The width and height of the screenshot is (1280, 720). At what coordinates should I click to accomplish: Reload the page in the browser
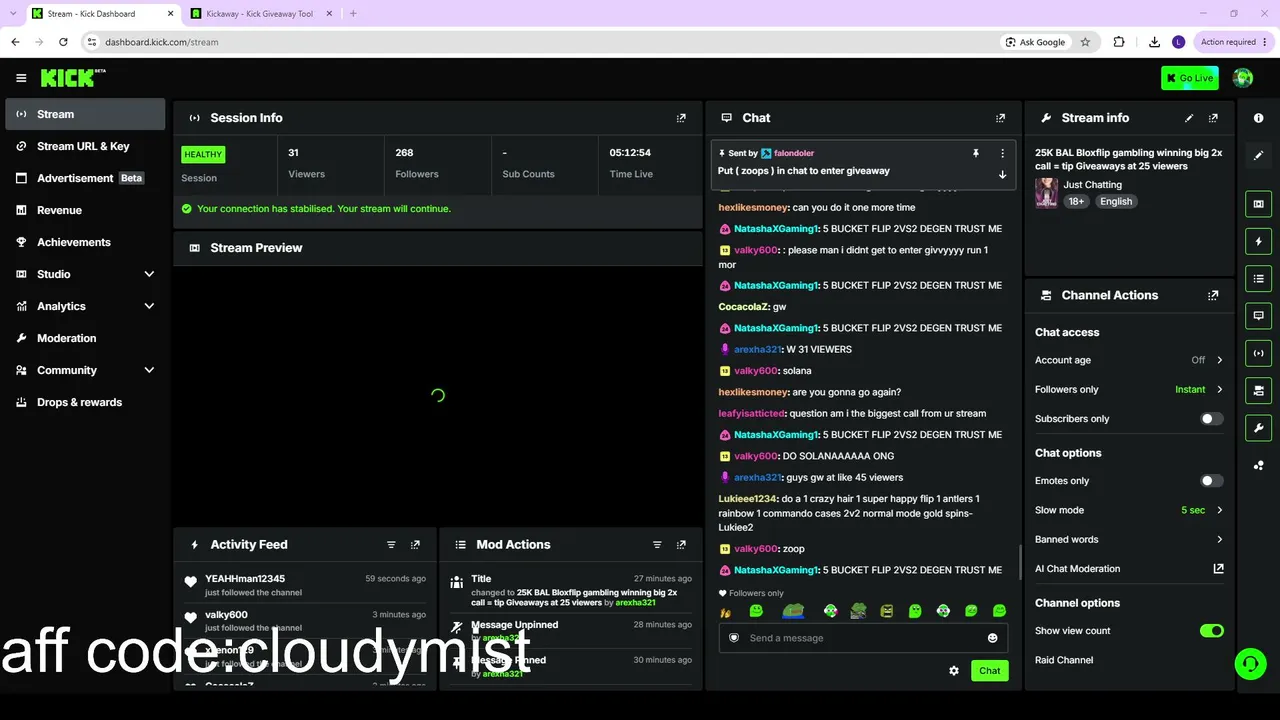(63, 42)
